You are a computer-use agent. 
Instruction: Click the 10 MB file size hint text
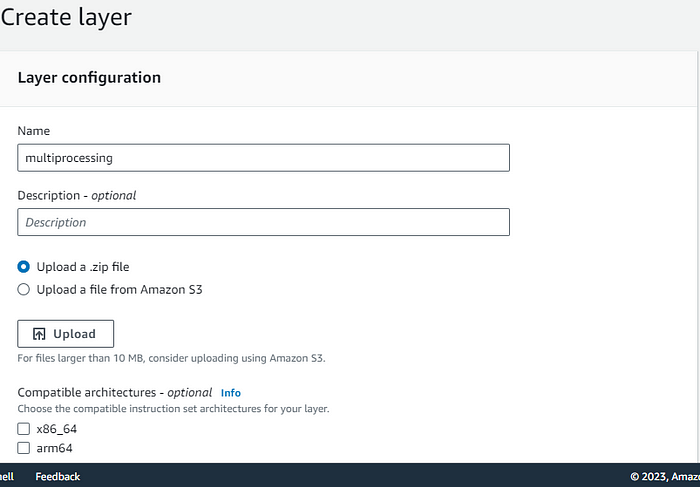click(171, 358)
